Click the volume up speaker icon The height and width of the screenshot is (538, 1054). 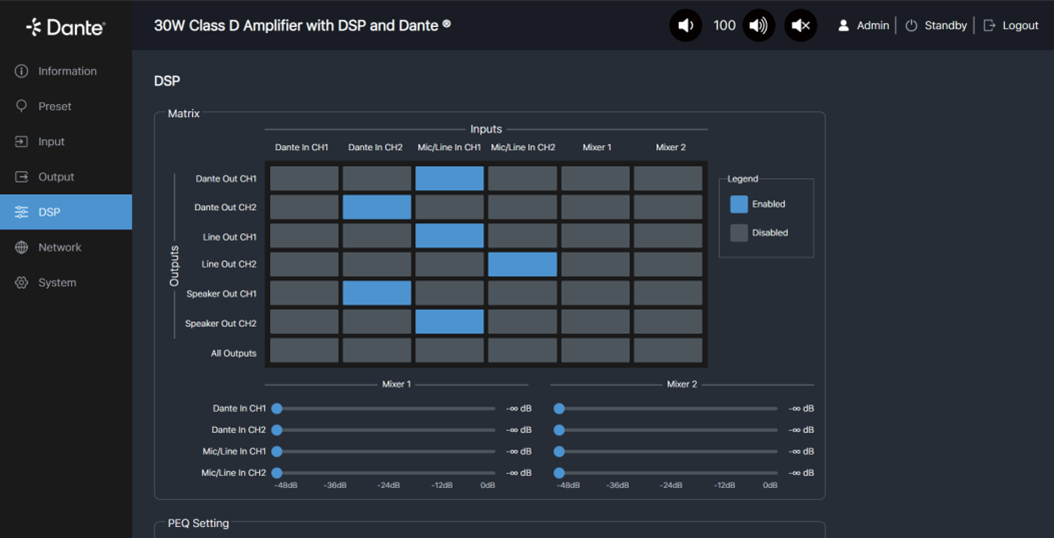759,26
